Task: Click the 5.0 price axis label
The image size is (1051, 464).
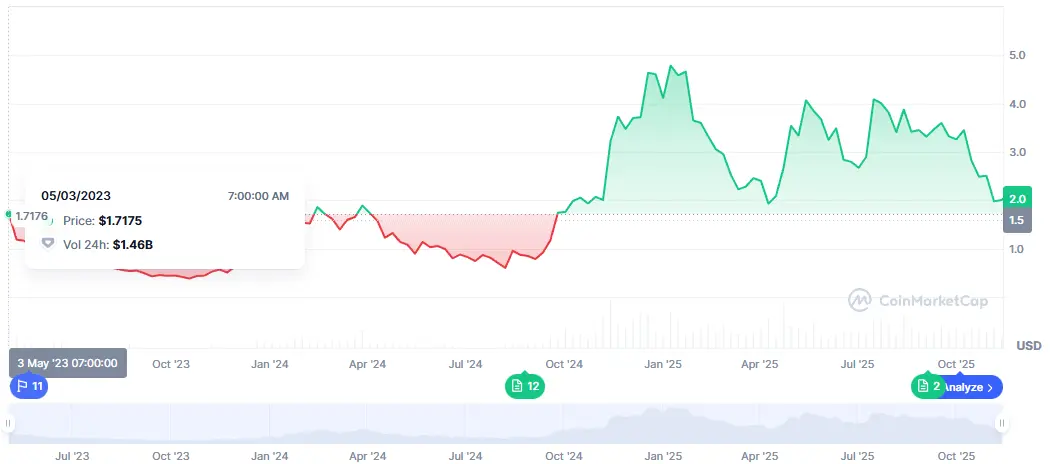Action: 1017,55
